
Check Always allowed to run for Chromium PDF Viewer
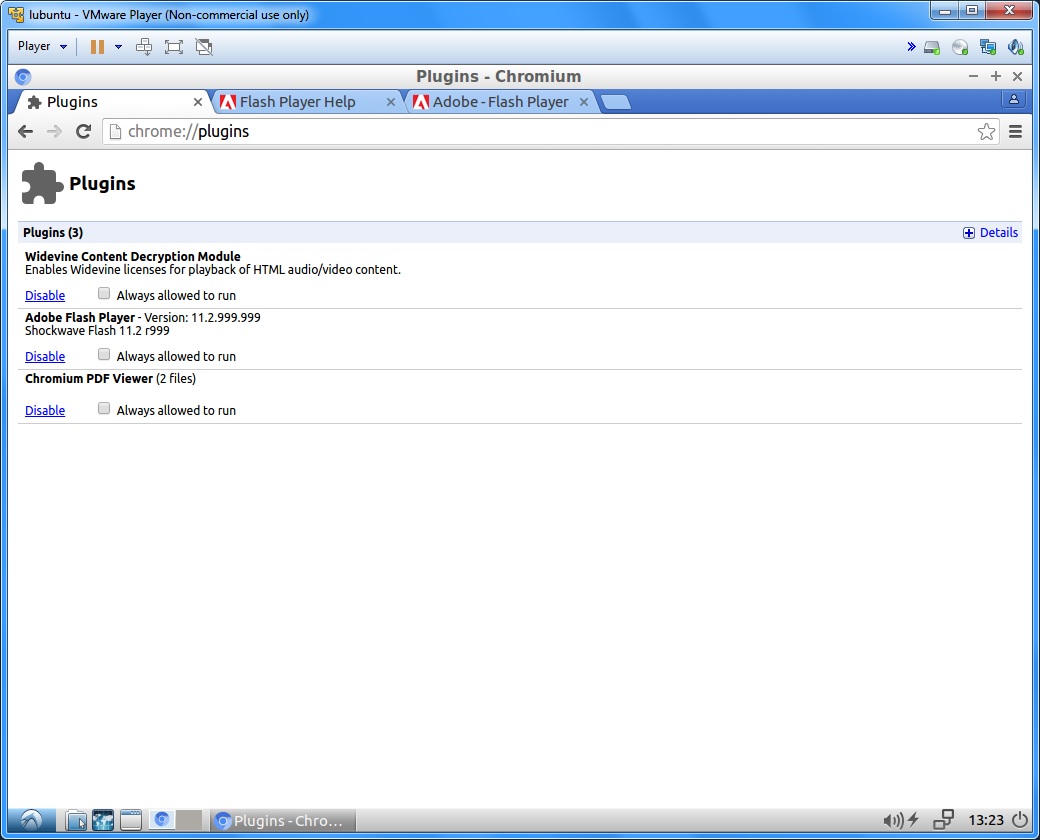click(x=103, y=408)
